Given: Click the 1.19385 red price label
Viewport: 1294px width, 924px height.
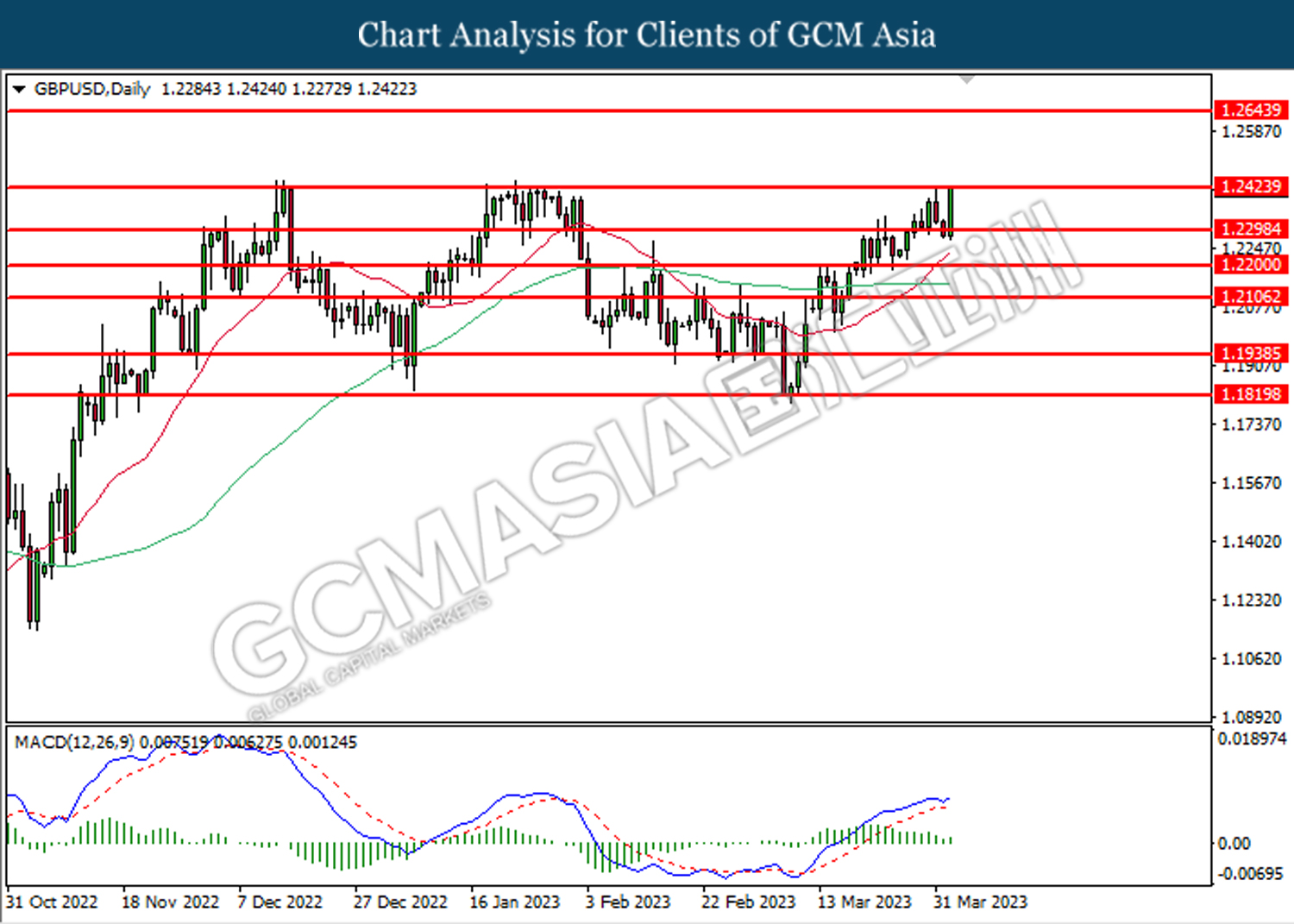Looking at the screenshot, I should (1251, 353).
